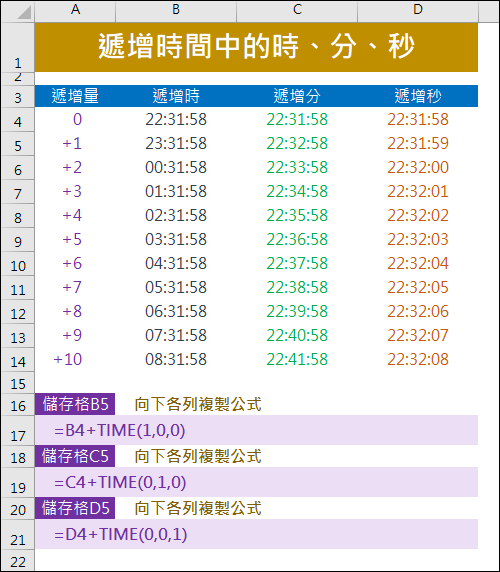Image resolution: width=500 pixels, height=572 pixels.
Task: Select formula cell =B4+TIME(1,0,0)
Action: pyautogui.click(x=256, y=430)
